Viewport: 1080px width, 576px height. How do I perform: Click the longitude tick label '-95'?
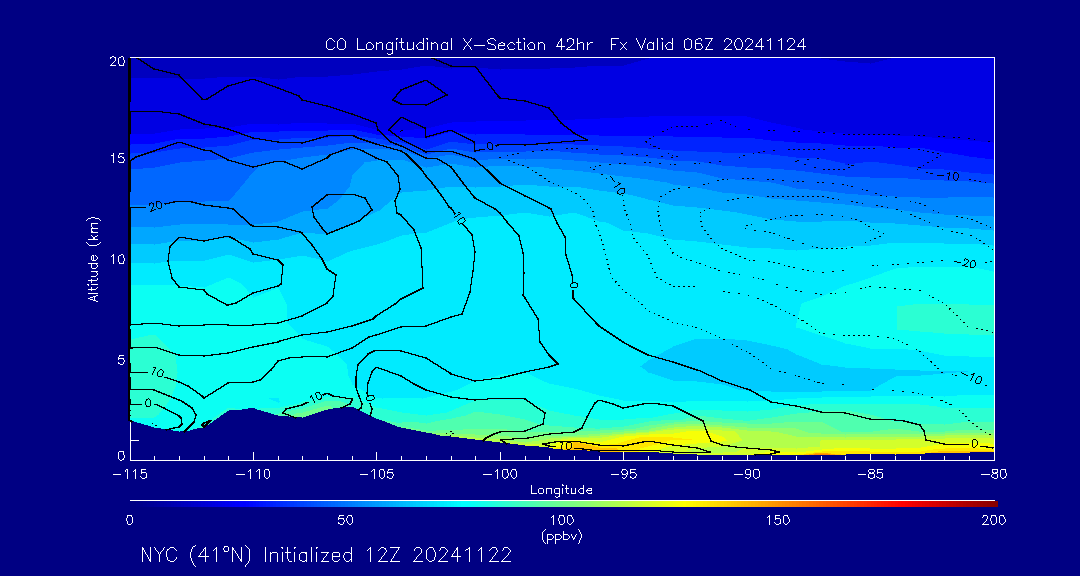[623, 475]
